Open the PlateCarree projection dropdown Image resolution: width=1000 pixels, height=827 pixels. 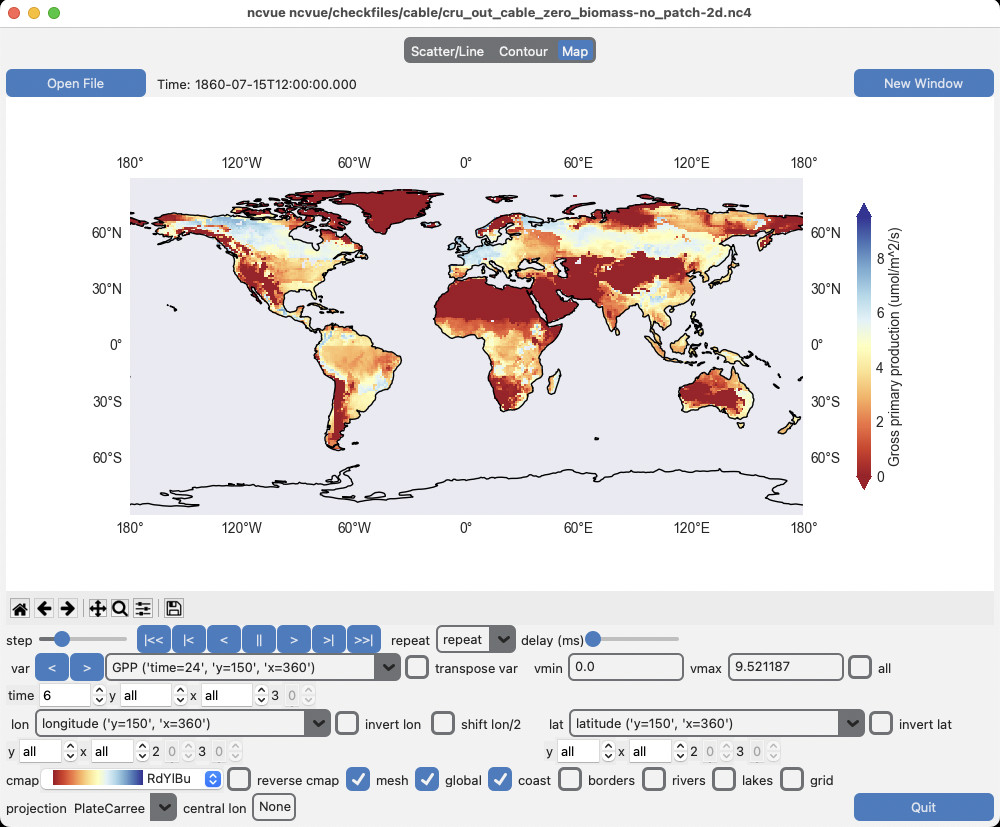pyautogui.click(x=164, y=807)
